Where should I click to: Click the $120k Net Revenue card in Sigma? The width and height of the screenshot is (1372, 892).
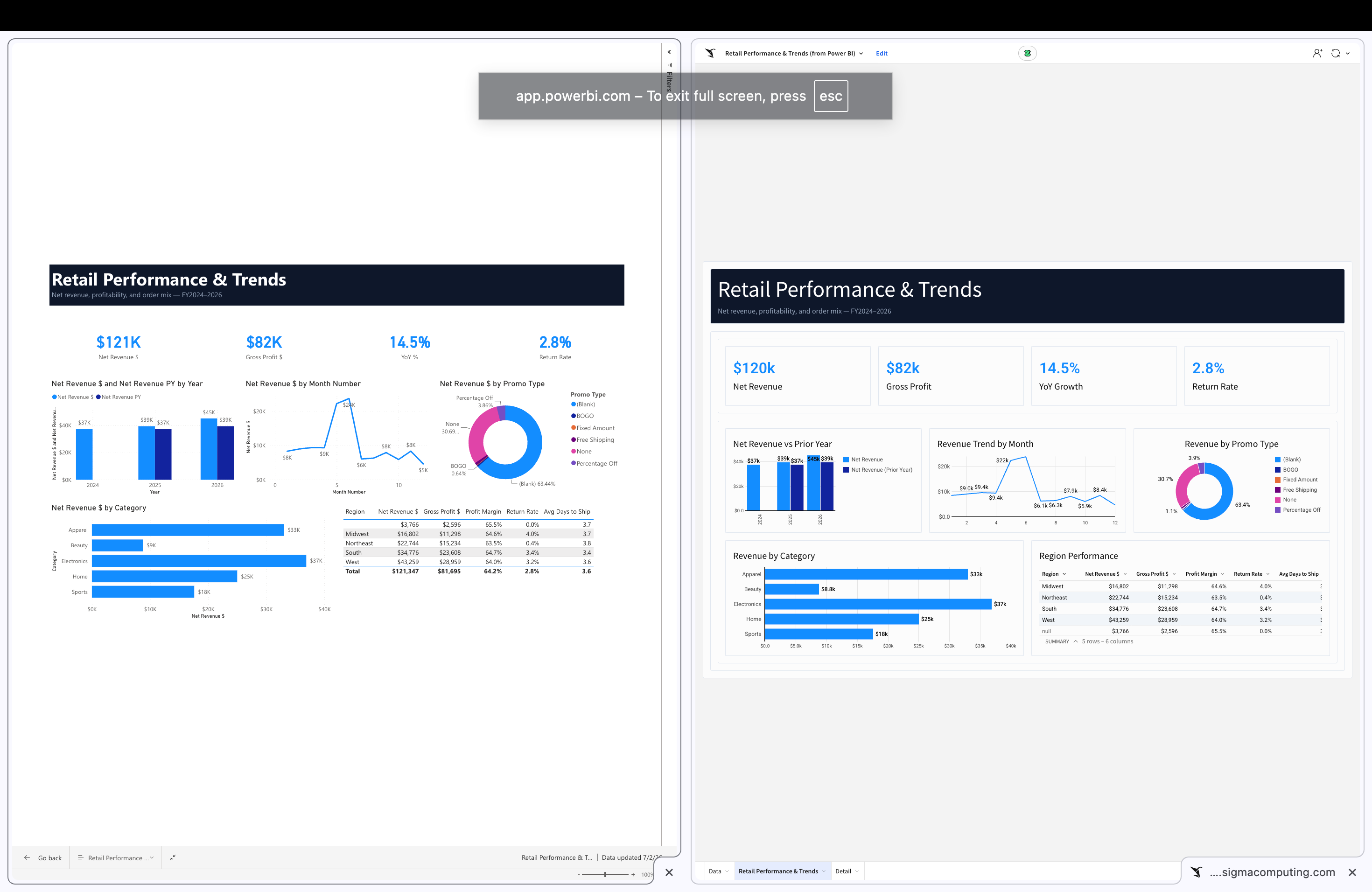coord(797,376)
